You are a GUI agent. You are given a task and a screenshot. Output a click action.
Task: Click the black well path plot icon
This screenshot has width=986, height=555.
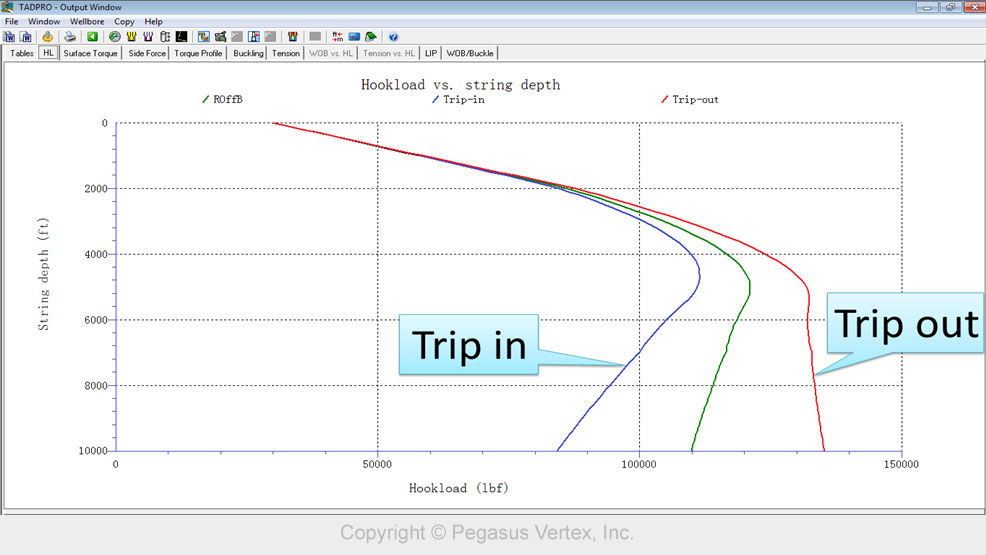pos(181,36)
